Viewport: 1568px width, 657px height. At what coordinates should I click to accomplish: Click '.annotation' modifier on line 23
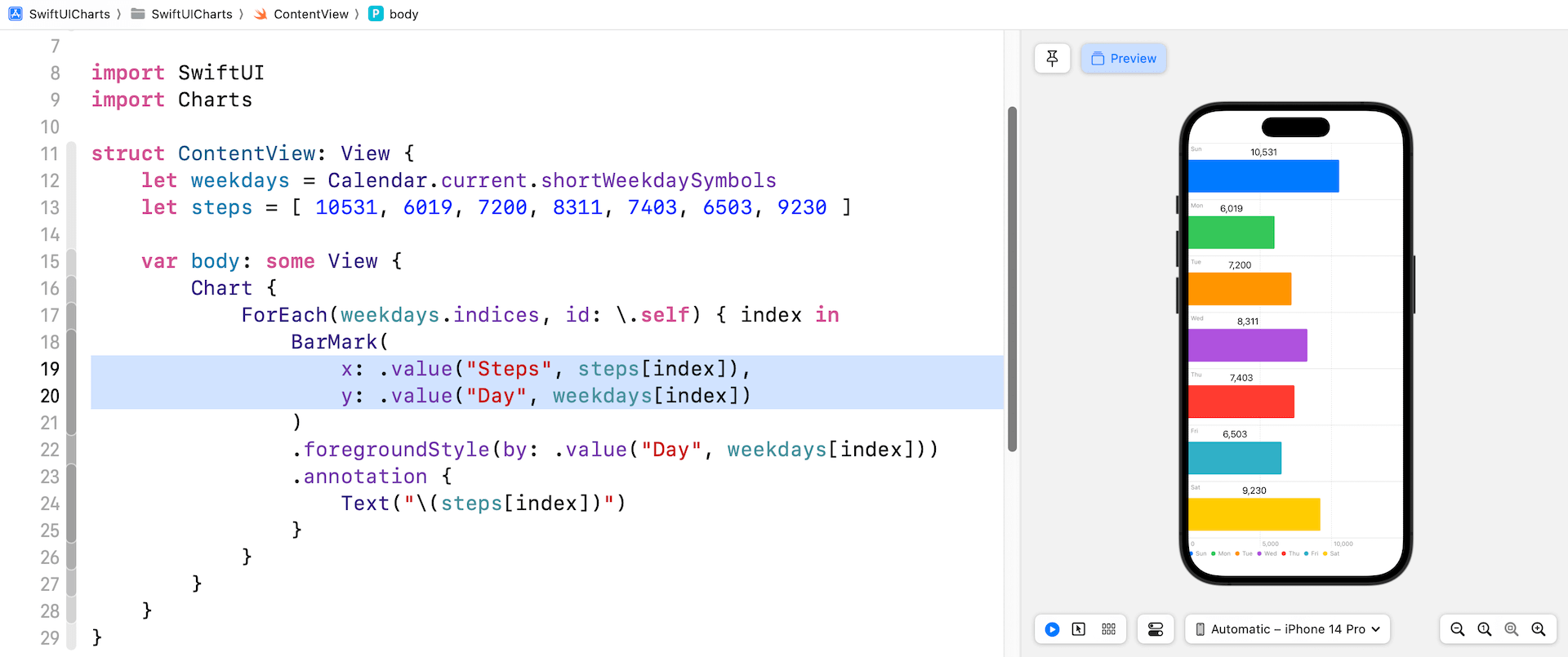tap(360, 477)
